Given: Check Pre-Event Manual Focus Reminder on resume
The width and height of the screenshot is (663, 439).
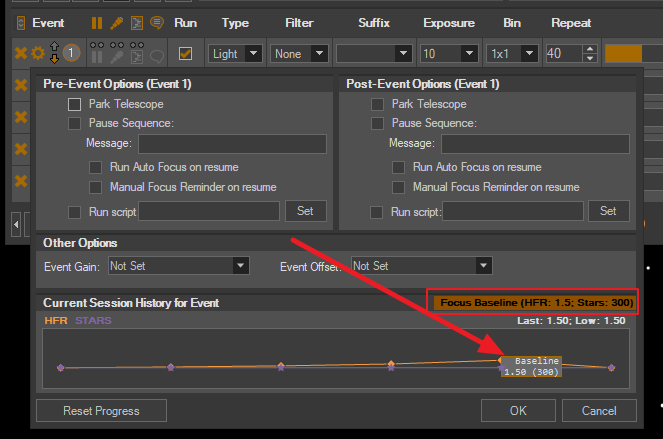Looking at the screenshot, I should [x=96, y=187].
